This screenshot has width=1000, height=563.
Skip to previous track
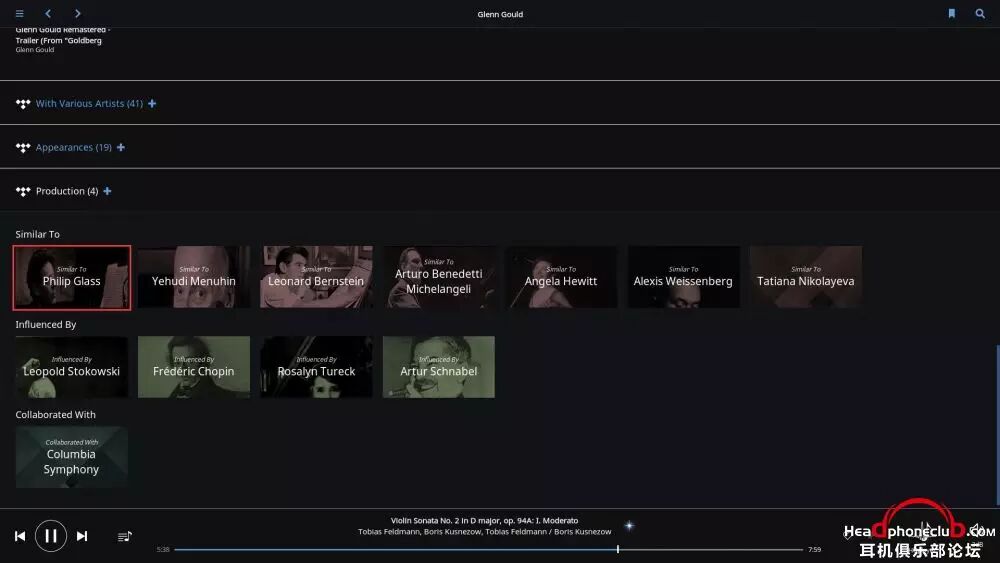(x=20, y=536)
